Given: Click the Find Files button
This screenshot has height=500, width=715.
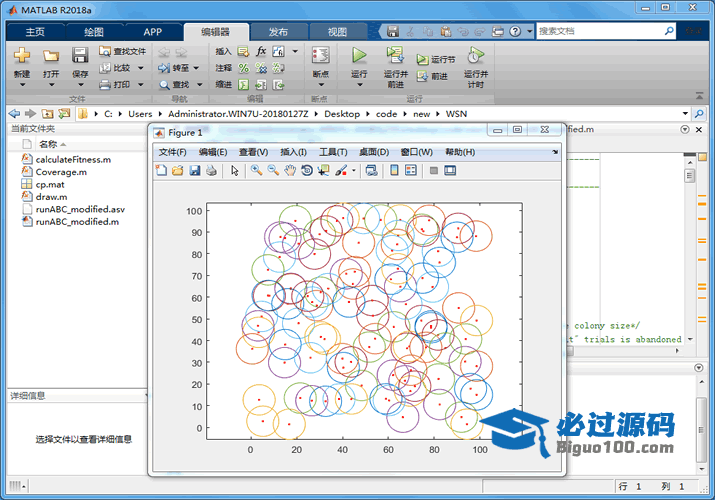Looking at the screenshot, I should tap(123, 51).
